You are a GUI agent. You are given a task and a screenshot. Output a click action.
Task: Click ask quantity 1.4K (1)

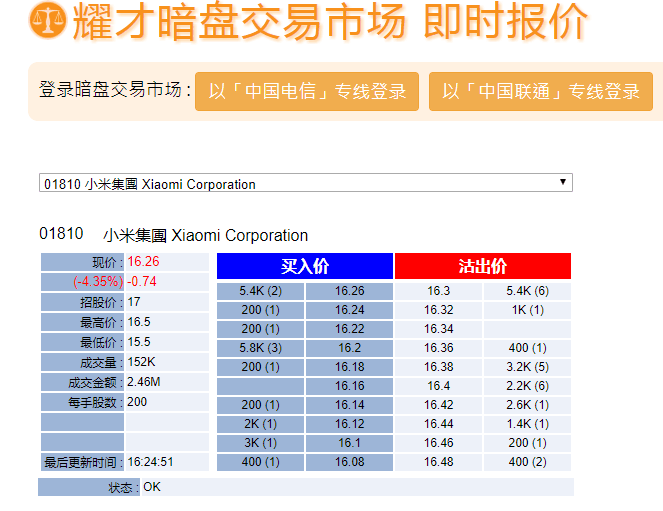pos(528,424)
